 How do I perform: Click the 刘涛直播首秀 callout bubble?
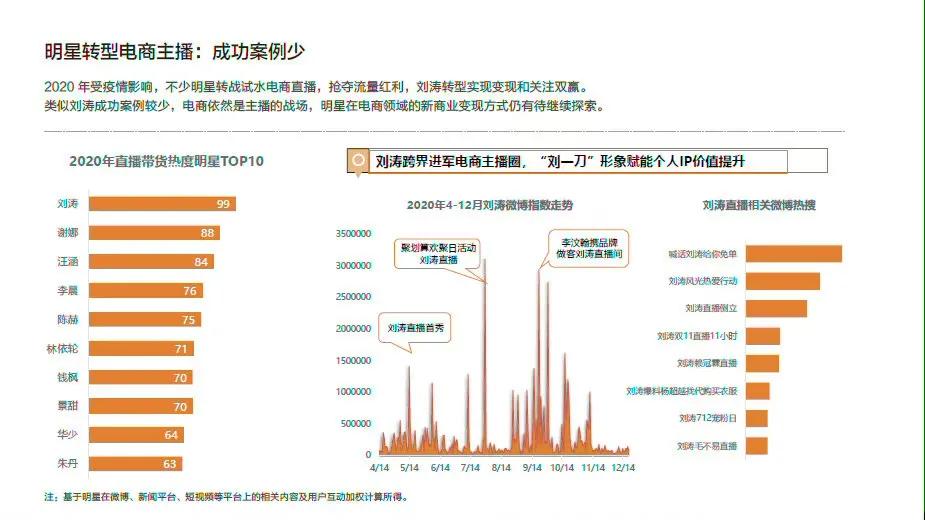pos(414,327)
